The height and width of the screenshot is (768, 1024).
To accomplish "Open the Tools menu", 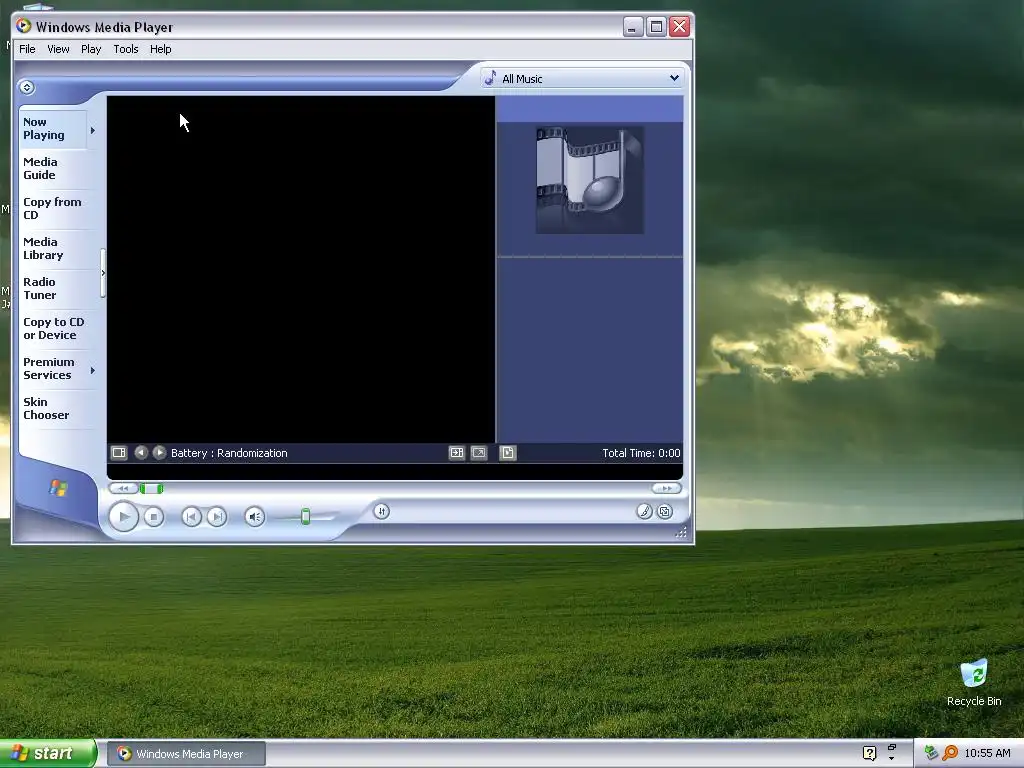I will (125, 49).
